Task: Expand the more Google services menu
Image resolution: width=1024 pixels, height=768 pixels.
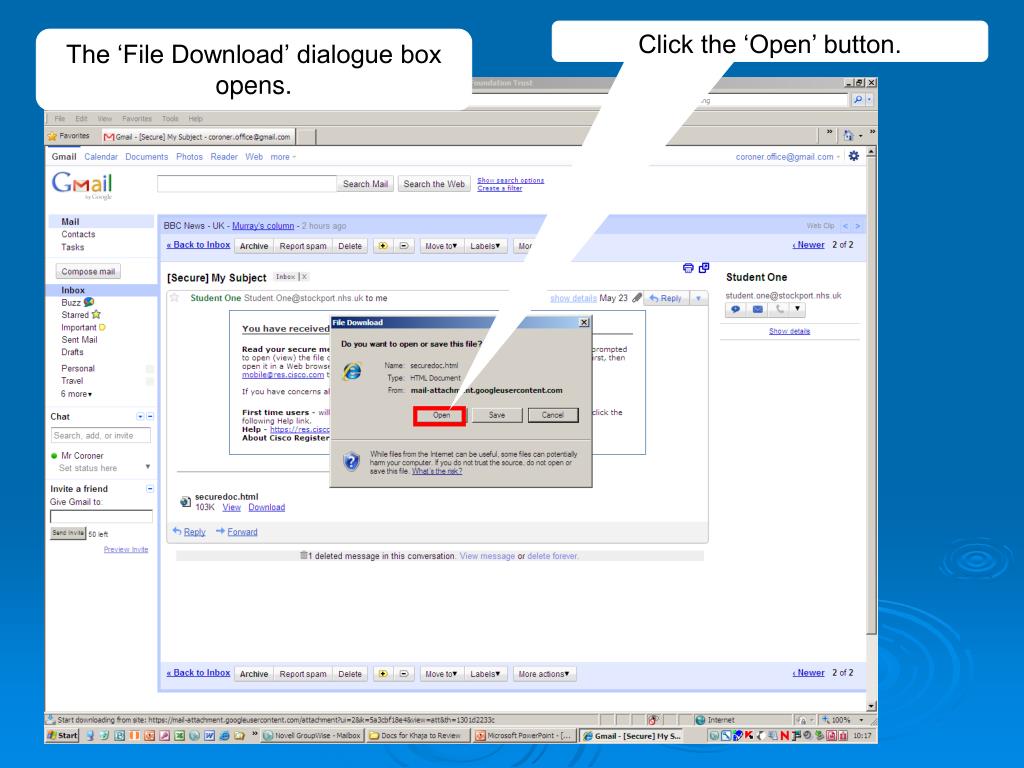Action: click(x=283, y=157)
